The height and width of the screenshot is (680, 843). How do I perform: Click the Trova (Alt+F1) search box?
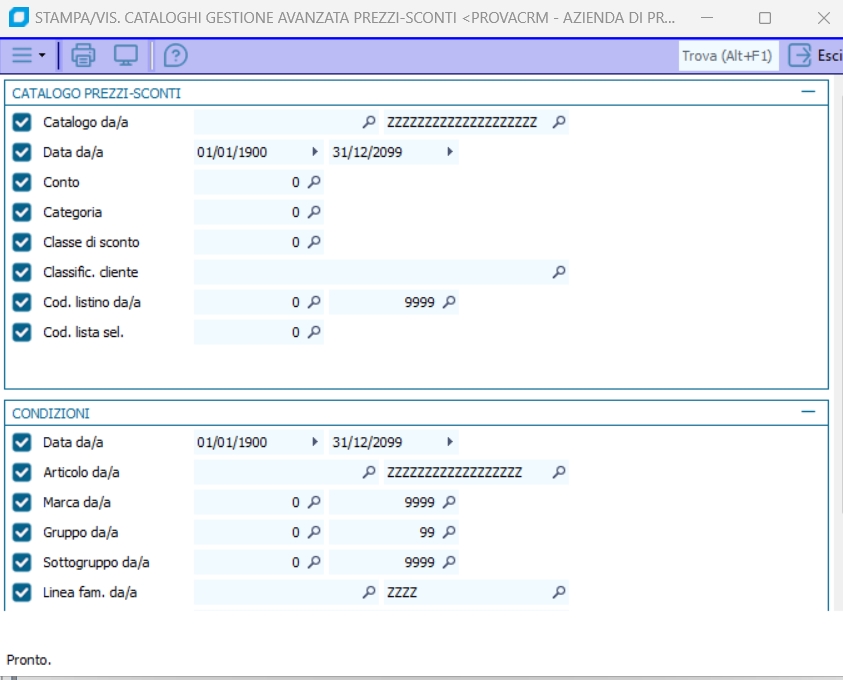[x=727, y=56]
